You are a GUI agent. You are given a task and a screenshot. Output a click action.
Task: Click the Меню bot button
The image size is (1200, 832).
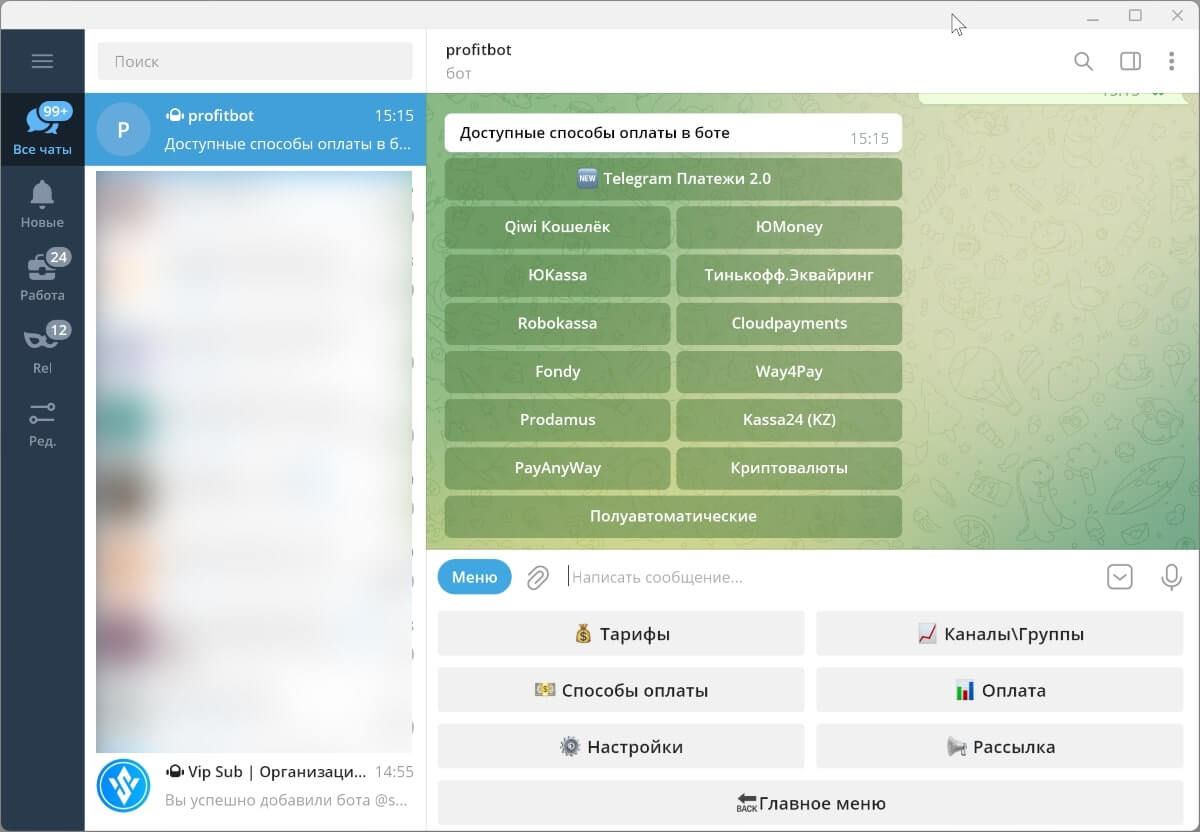coord(474,577)
